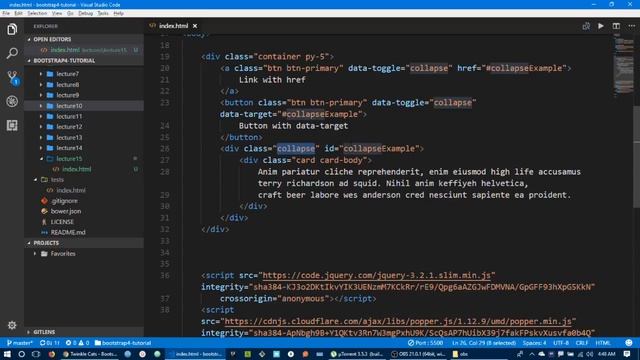Open the Cortana search circle in taskbar
Screen dimensions: 640x360
(22, 354)
